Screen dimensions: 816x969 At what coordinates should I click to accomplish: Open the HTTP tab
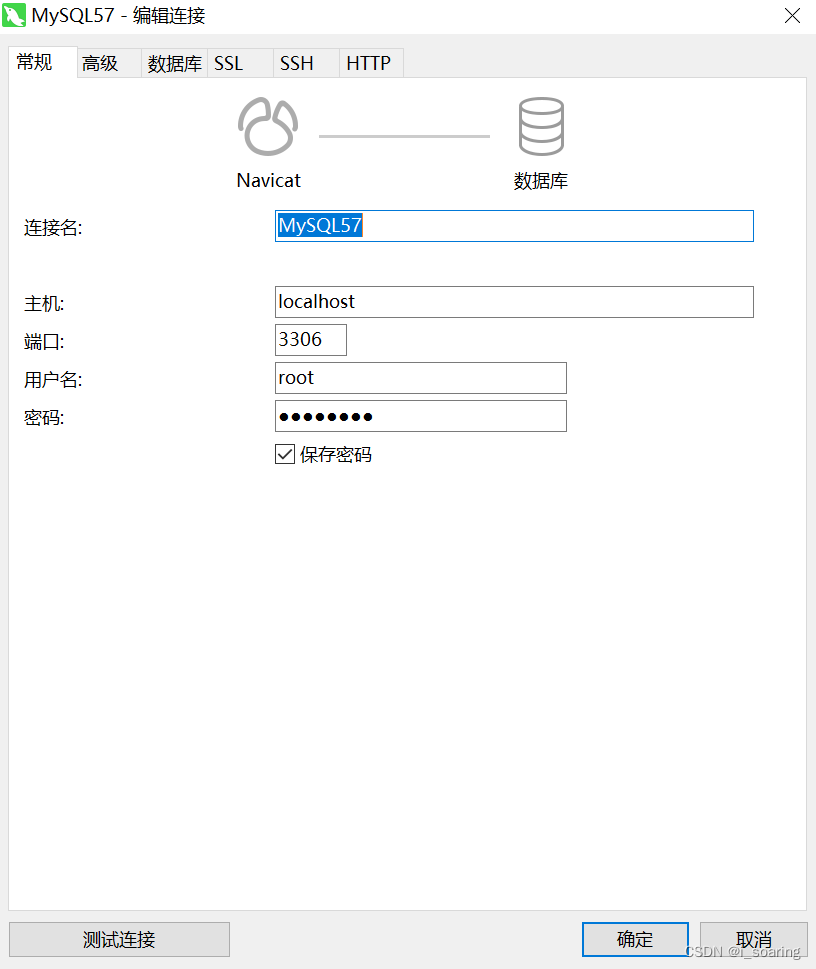(372, 63)
